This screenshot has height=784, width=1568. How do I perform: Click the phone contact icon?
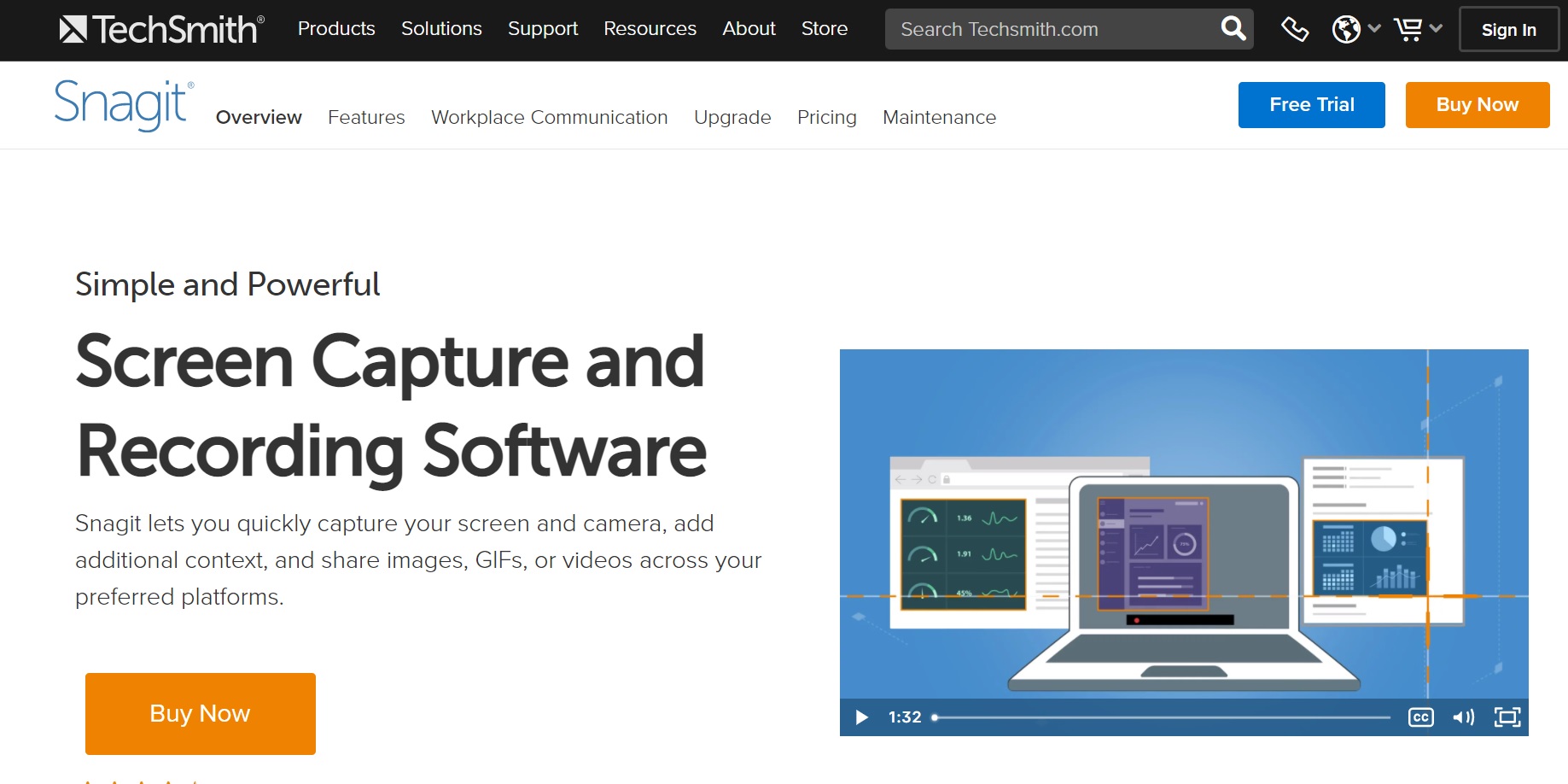click(1295, 29)
